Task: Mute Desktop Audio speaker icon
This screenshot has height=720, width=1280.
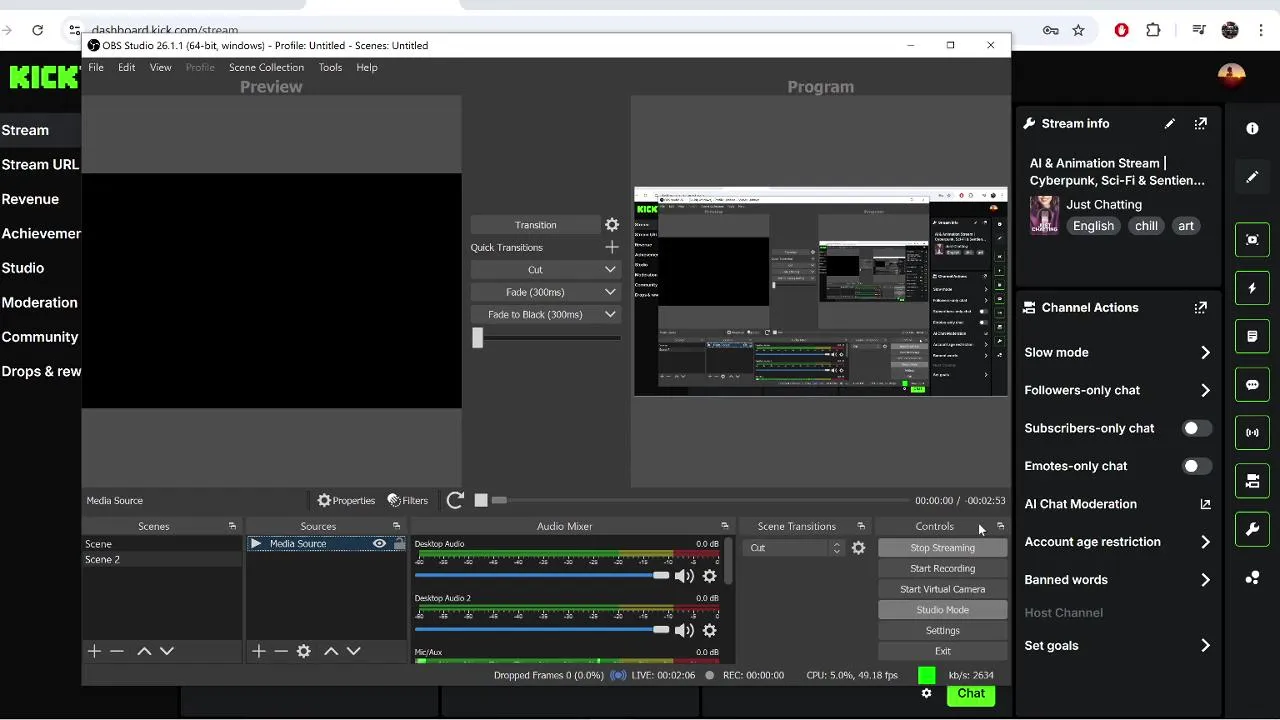Action: click(x=684, y=576)
